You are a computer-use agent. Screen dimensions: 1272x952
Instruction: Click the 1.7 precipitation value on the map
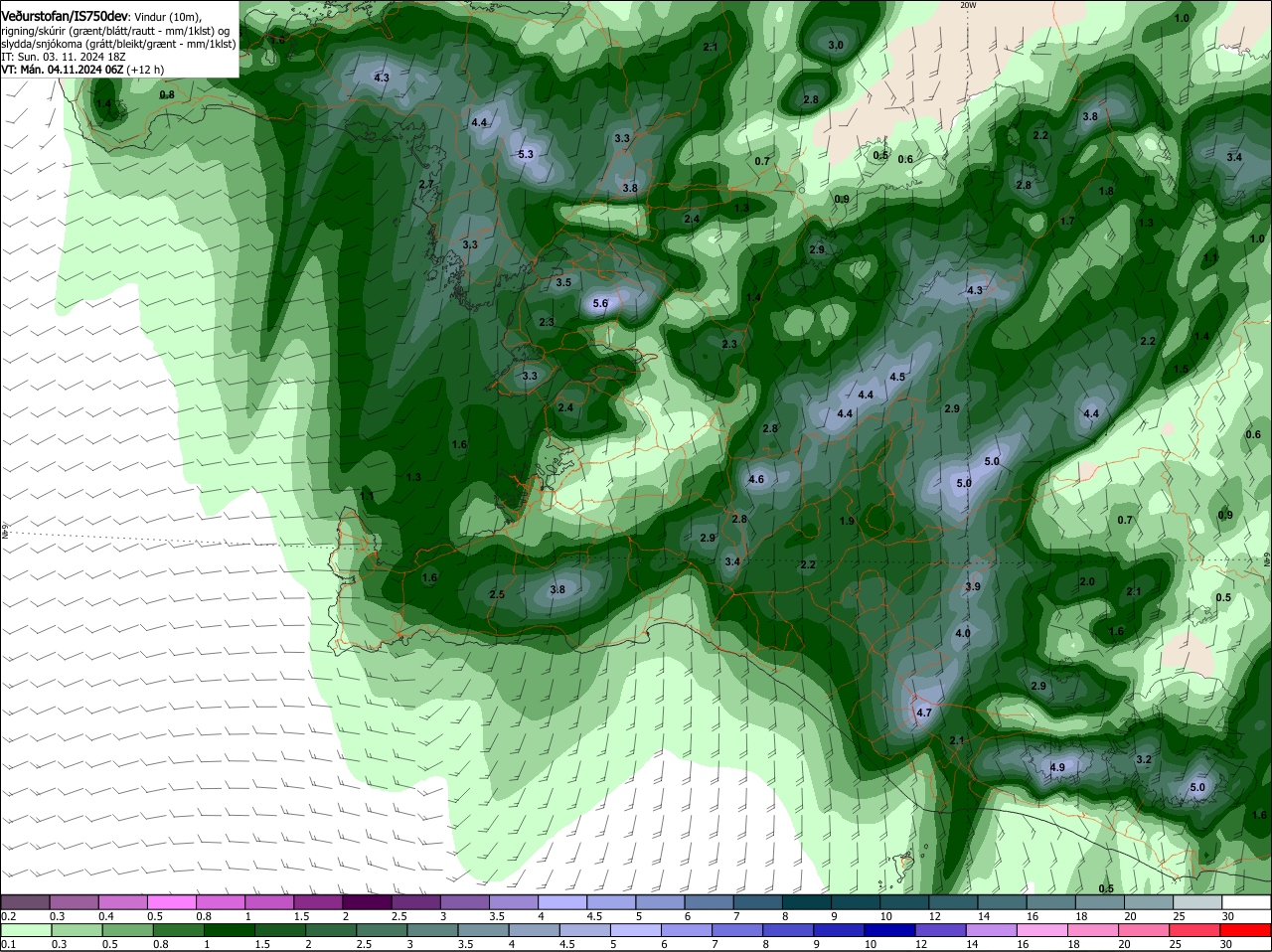point(1067,221)
